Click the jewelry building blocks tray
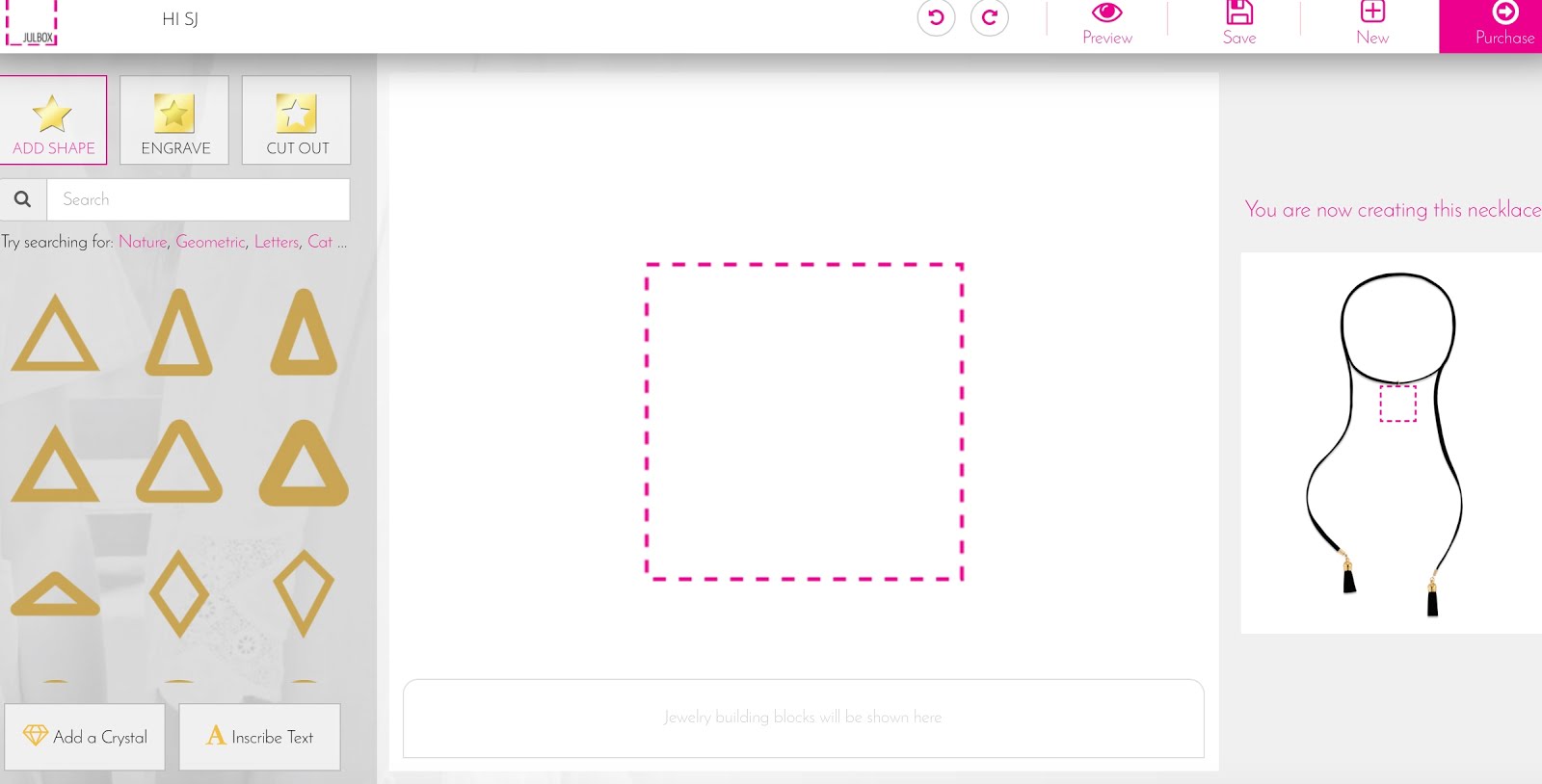The image size is (1542, 784). pos(804,719)
